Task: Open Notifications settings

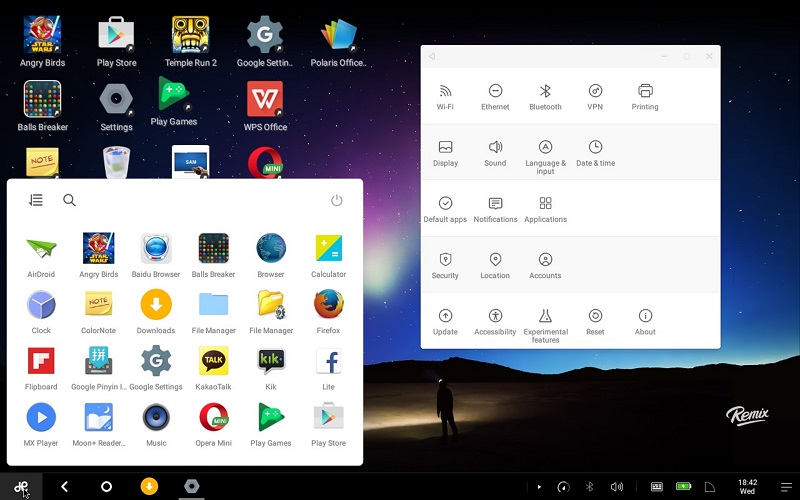Action: click(x=495, y=209)
